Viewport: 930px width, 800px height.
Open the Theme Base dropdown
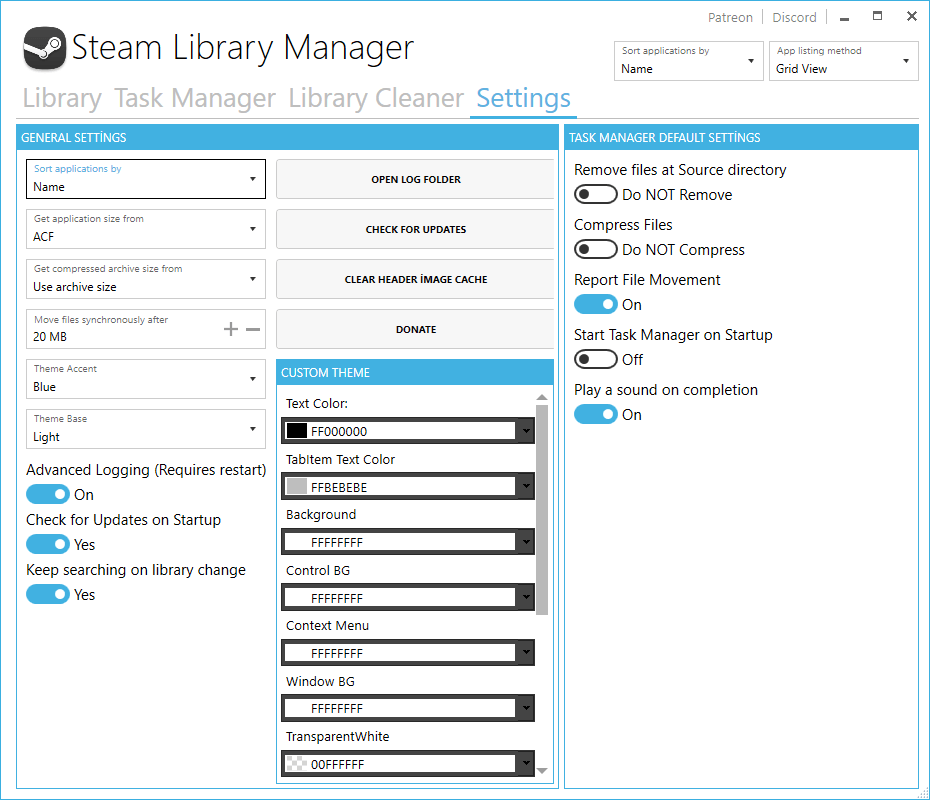[x=146, y=429]
